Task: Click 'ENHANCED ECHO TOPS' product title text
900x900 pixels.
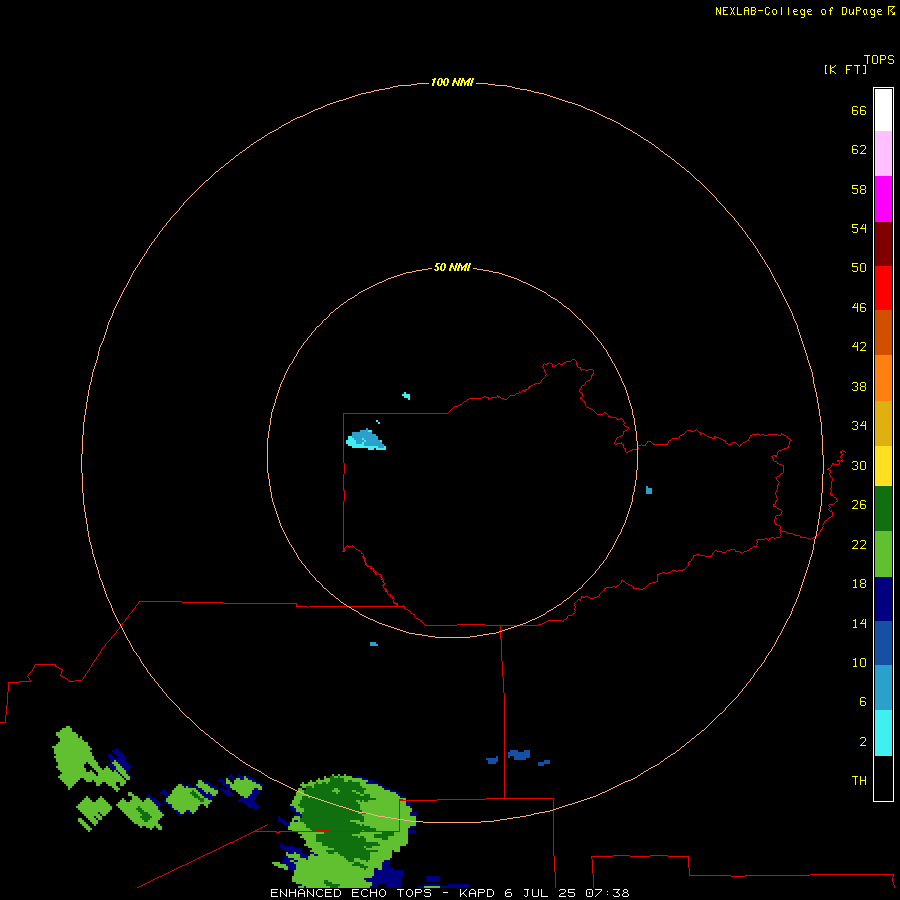Action: click(x=351, y=893)
